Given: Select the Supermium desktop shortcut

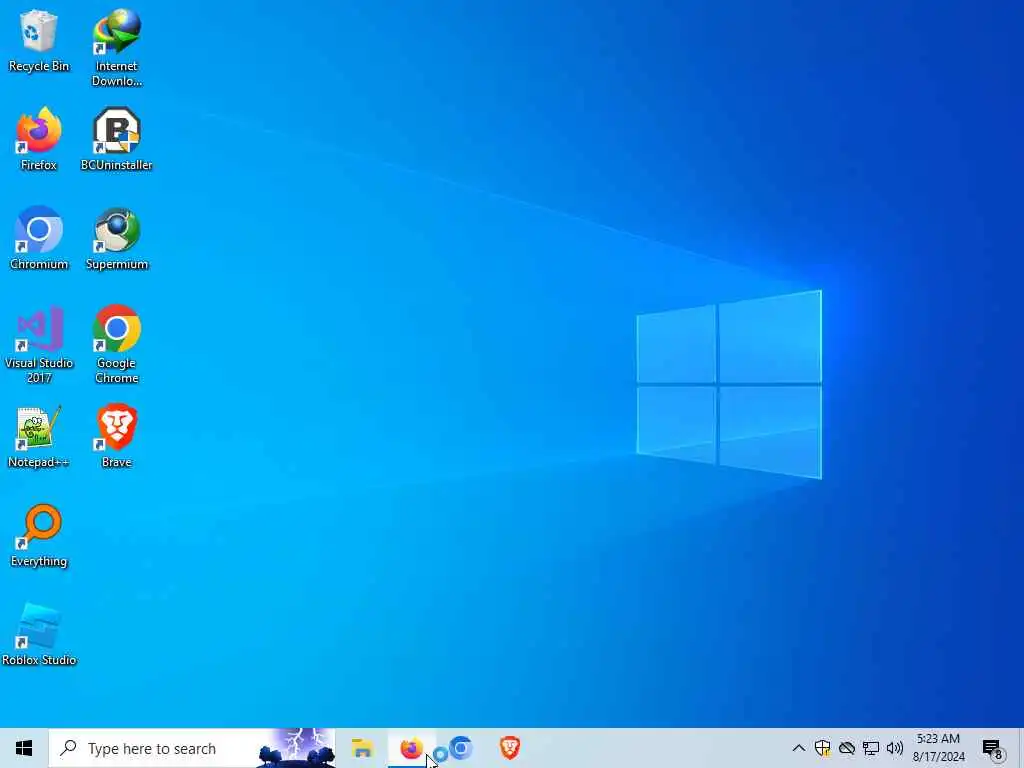Looking at the screenshot, I should click(x=116, y=238).
